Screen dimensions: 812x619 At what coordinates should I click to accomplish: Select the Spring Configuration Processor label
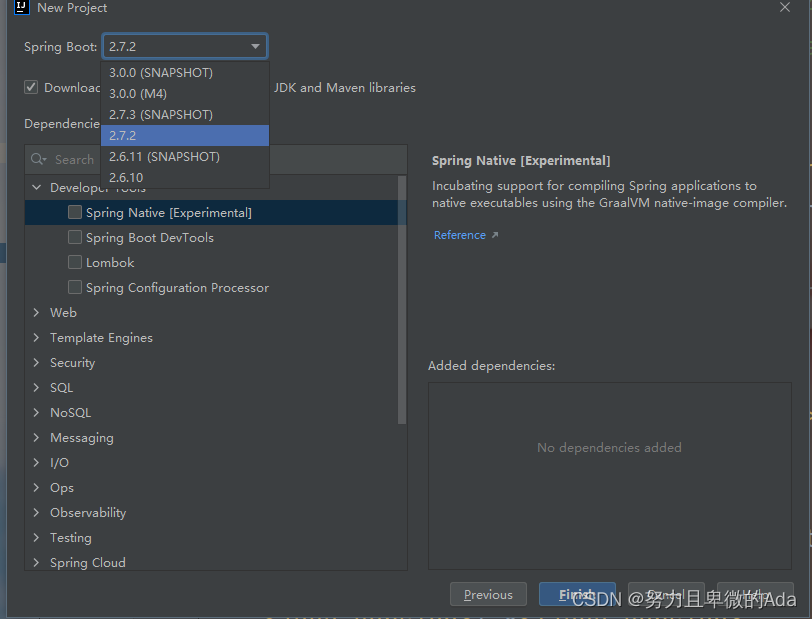tap(177, 288)
